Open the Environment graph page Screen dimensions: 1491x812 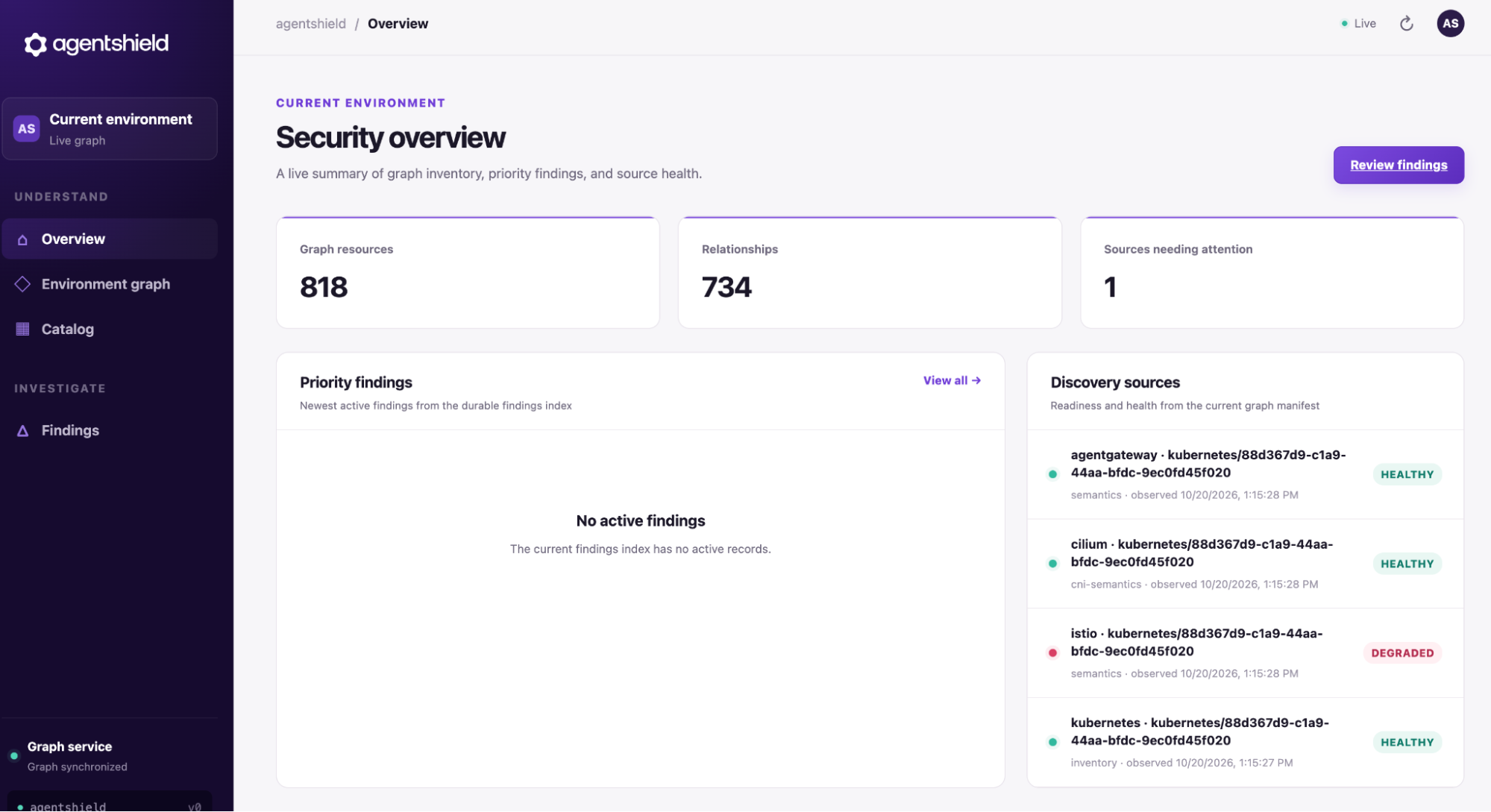(110, 284)
